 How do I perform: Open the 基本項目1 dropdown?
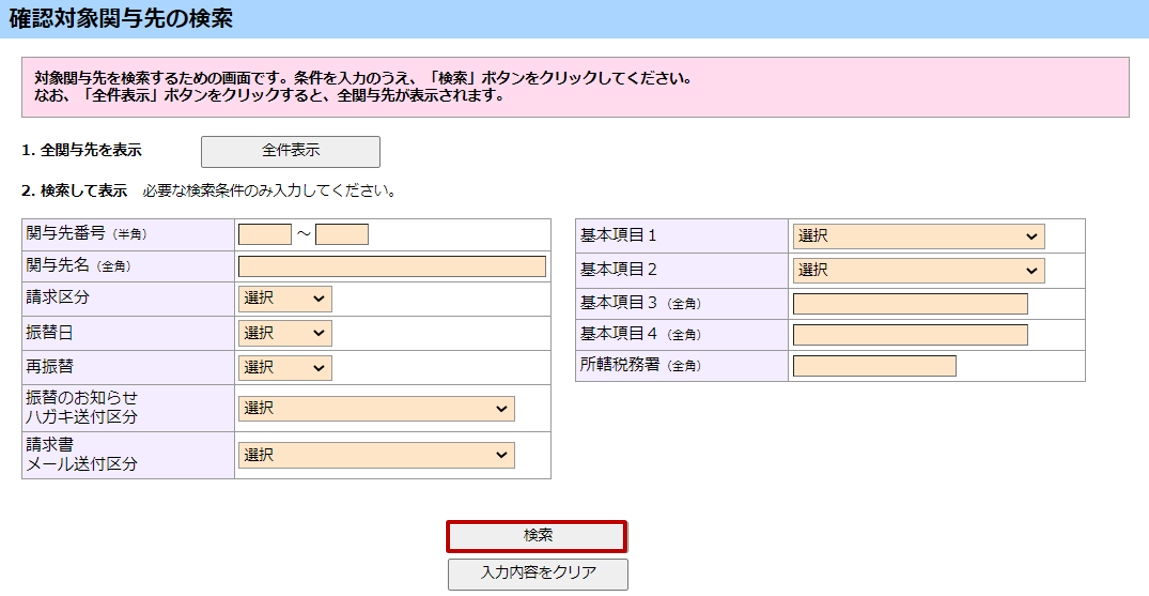click(918, 236)
